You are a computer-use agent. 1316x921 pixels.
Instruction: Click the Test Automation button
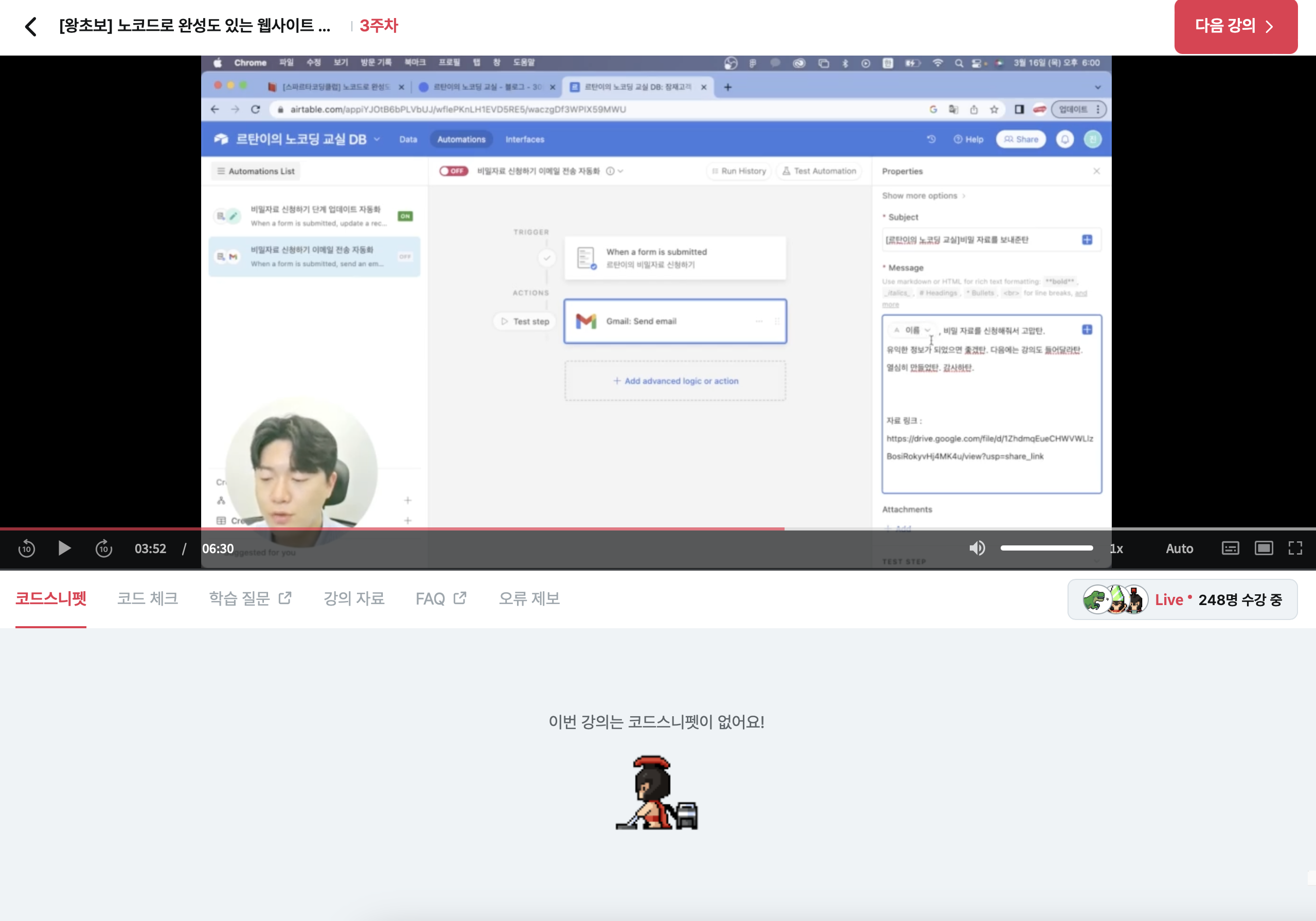(819, 171)
